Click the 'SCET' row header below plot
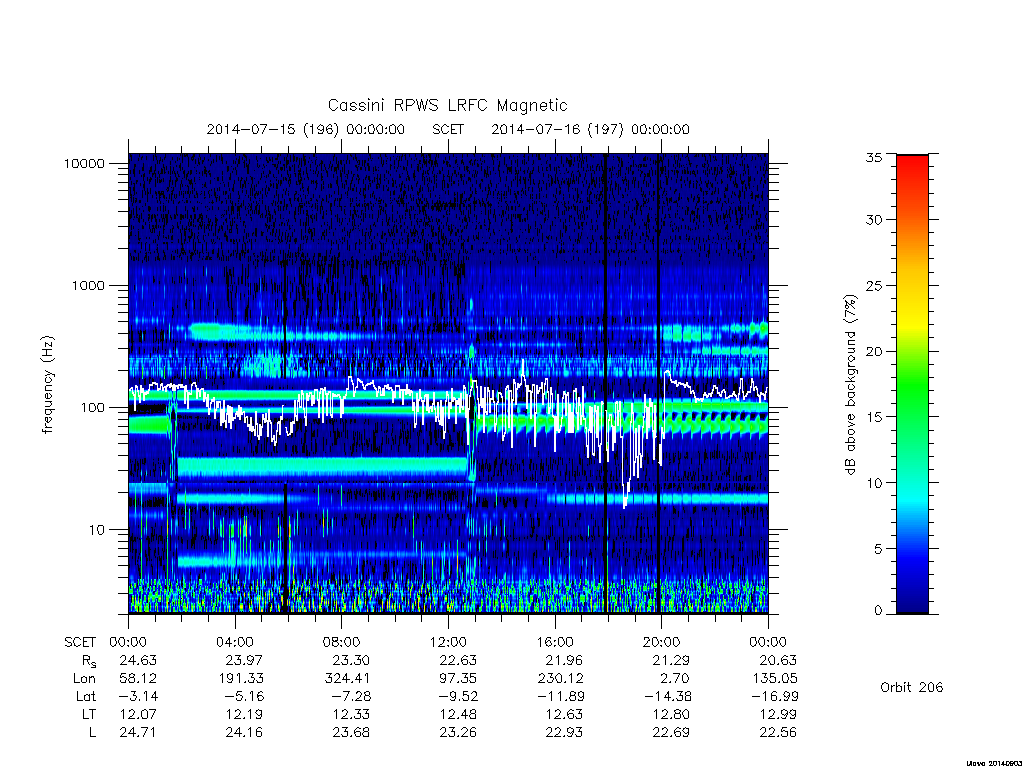 click(x=80, y=643)
